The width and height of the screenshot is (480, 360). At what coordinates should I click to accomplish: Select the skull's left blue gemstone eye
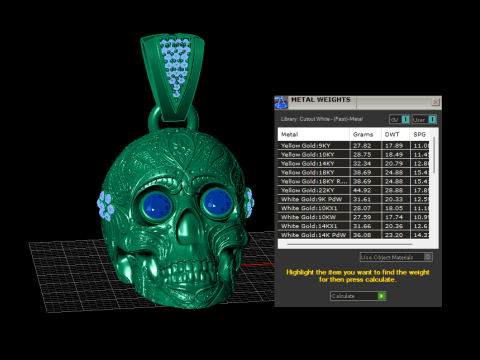(x=157, y=206)
